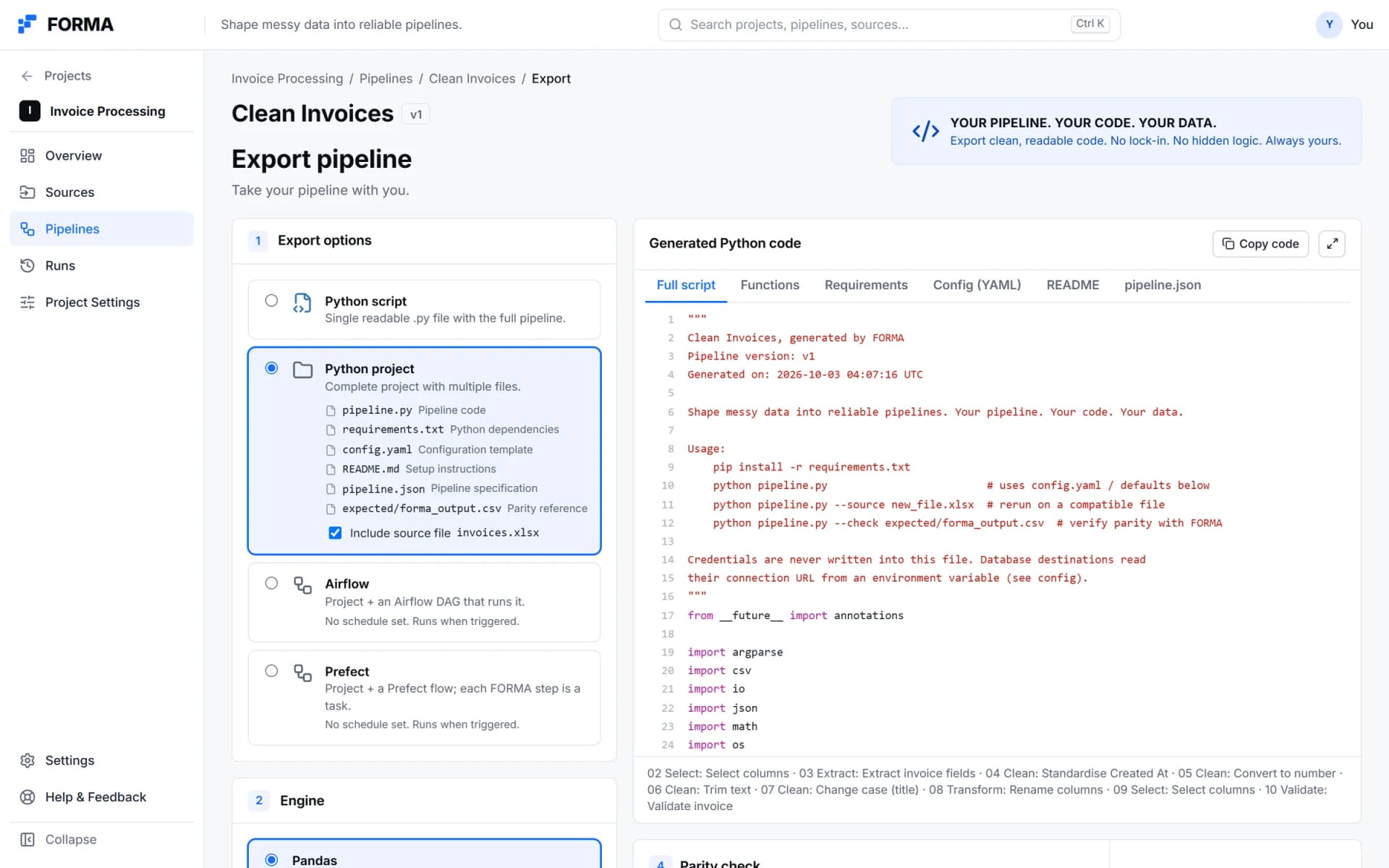Select the Python project radio button
1389x868 pixels.
coord(271,368)
